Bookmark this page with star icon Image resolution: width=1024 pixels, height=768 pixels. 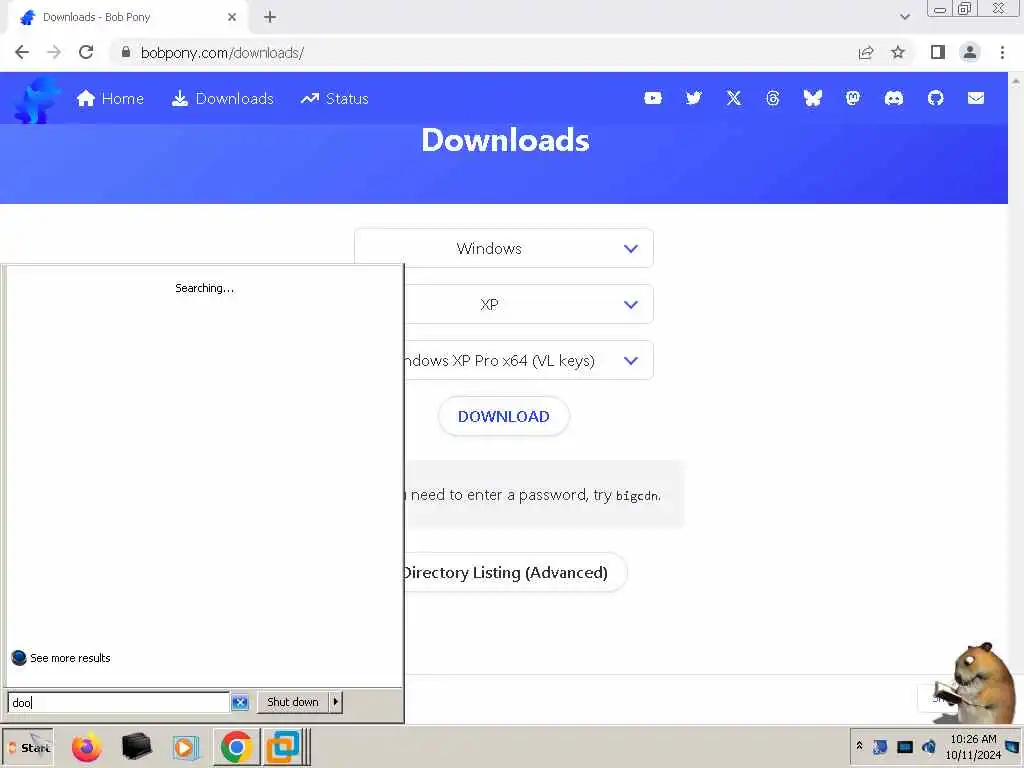(x=898, y=52)
